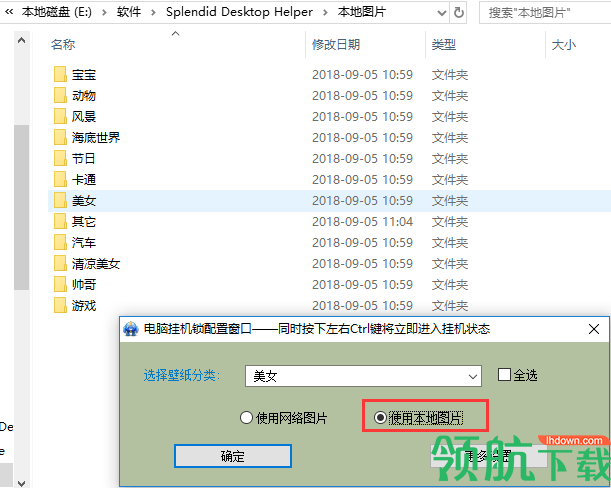Click 本地图片 breadcrumb segment

(362, 12)
